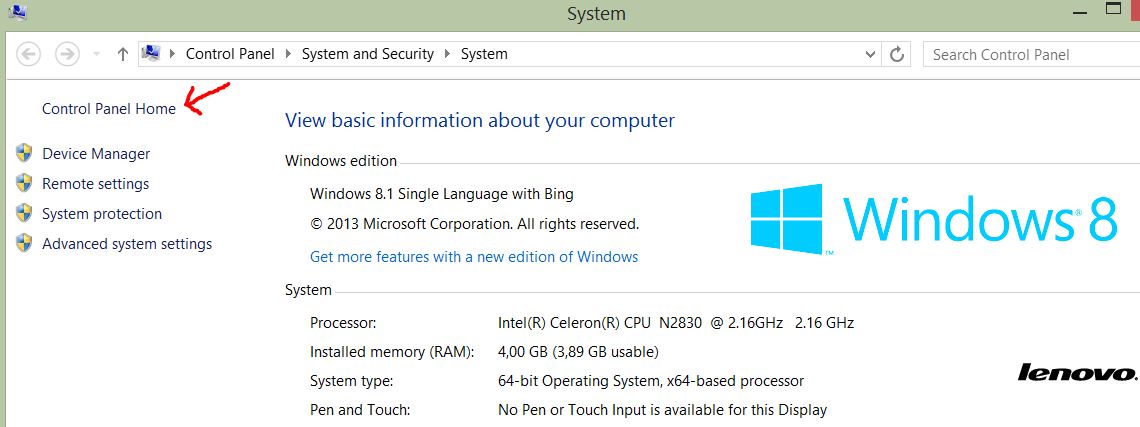
Task: Click the shield icon for Advanced system settings
Action: click(x=25, y=243)
